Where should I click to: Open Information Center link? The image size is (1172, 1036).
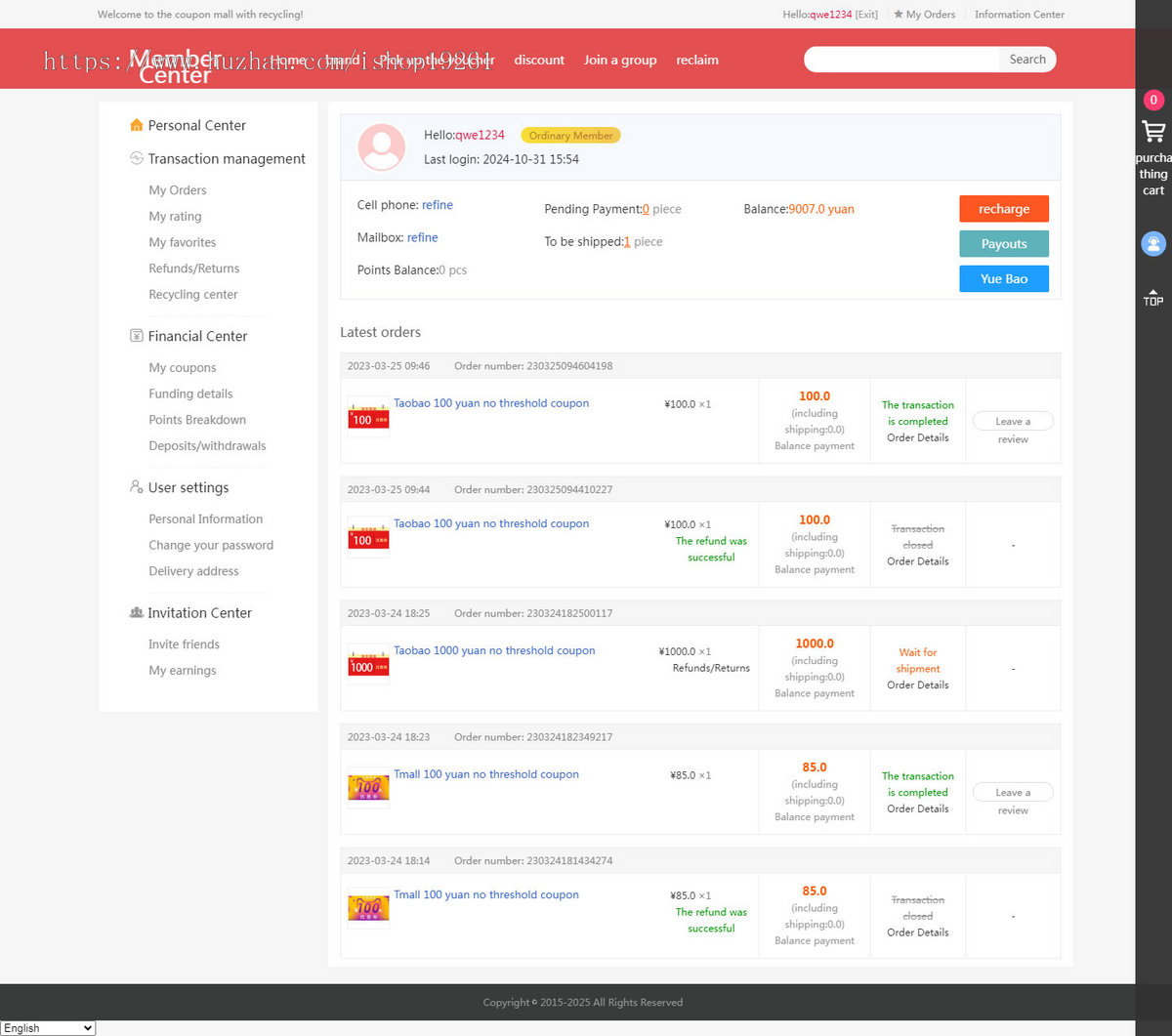(x=1020, y=15)
